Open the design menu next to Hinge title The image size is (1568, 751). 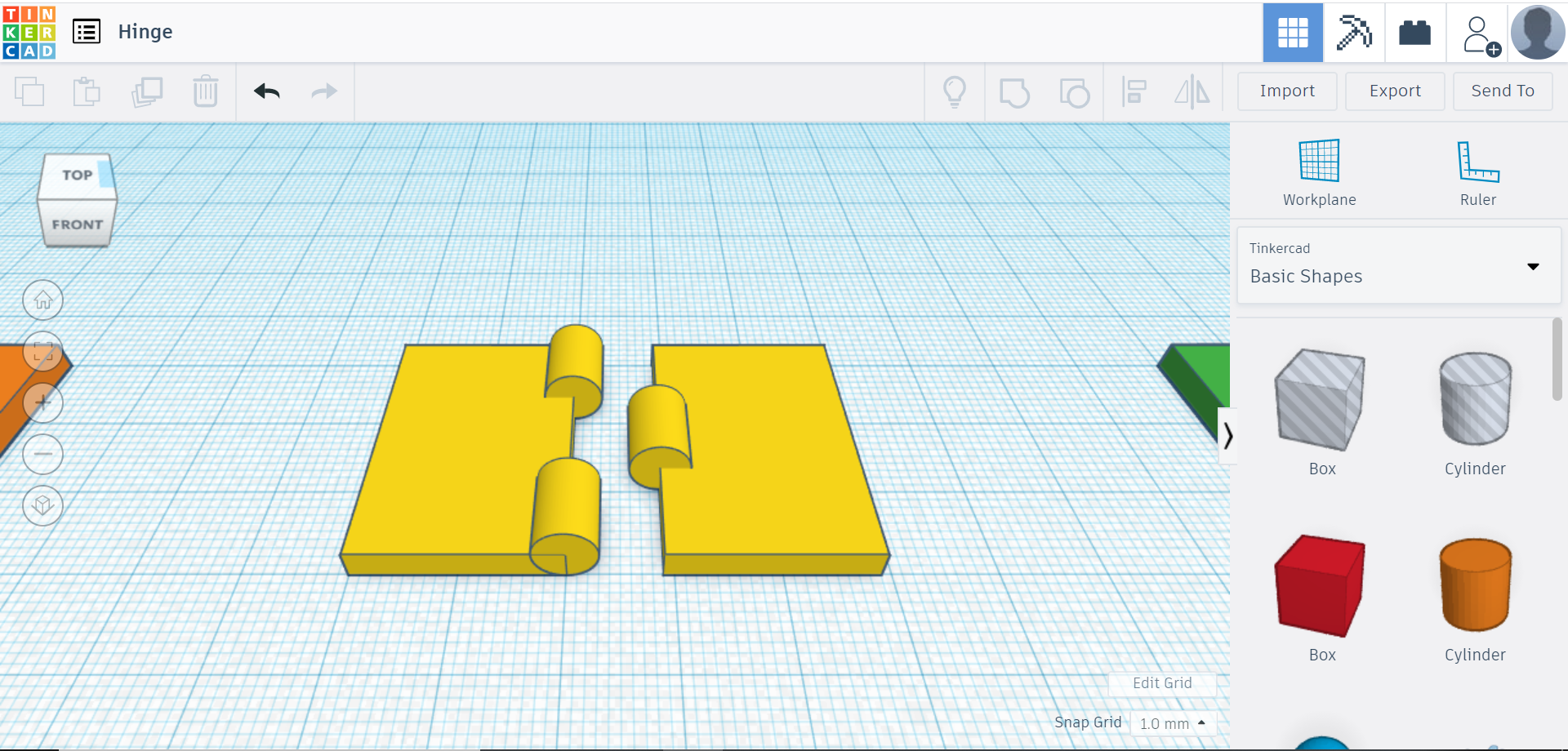click(x=87, y=32)
